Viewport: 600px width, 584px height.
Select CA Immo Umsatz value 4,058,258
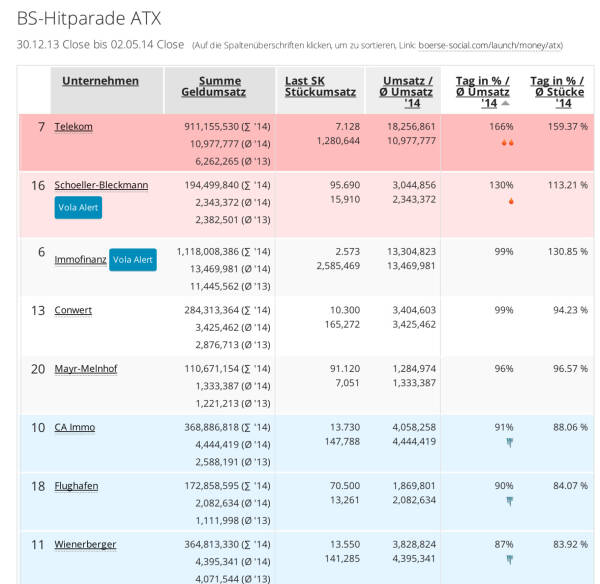coord(414,427)
